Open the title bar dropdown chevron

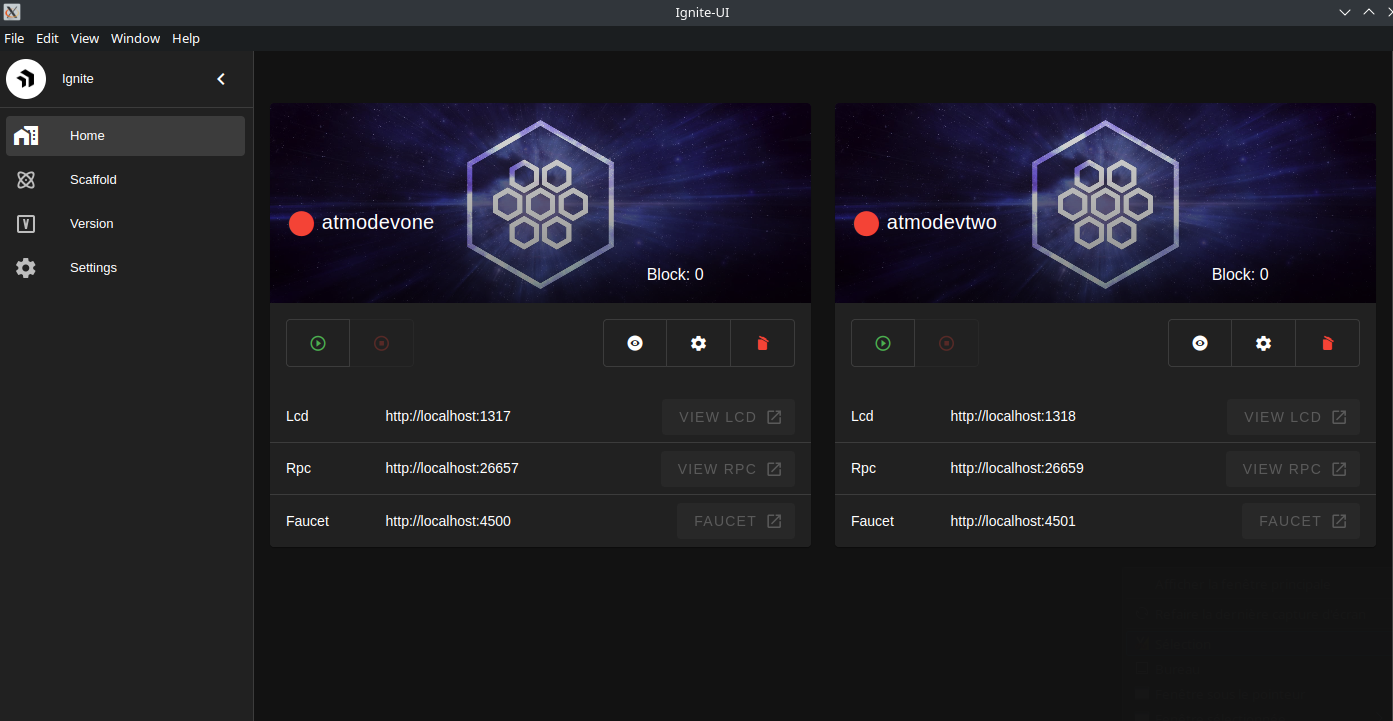point(1344,12)
